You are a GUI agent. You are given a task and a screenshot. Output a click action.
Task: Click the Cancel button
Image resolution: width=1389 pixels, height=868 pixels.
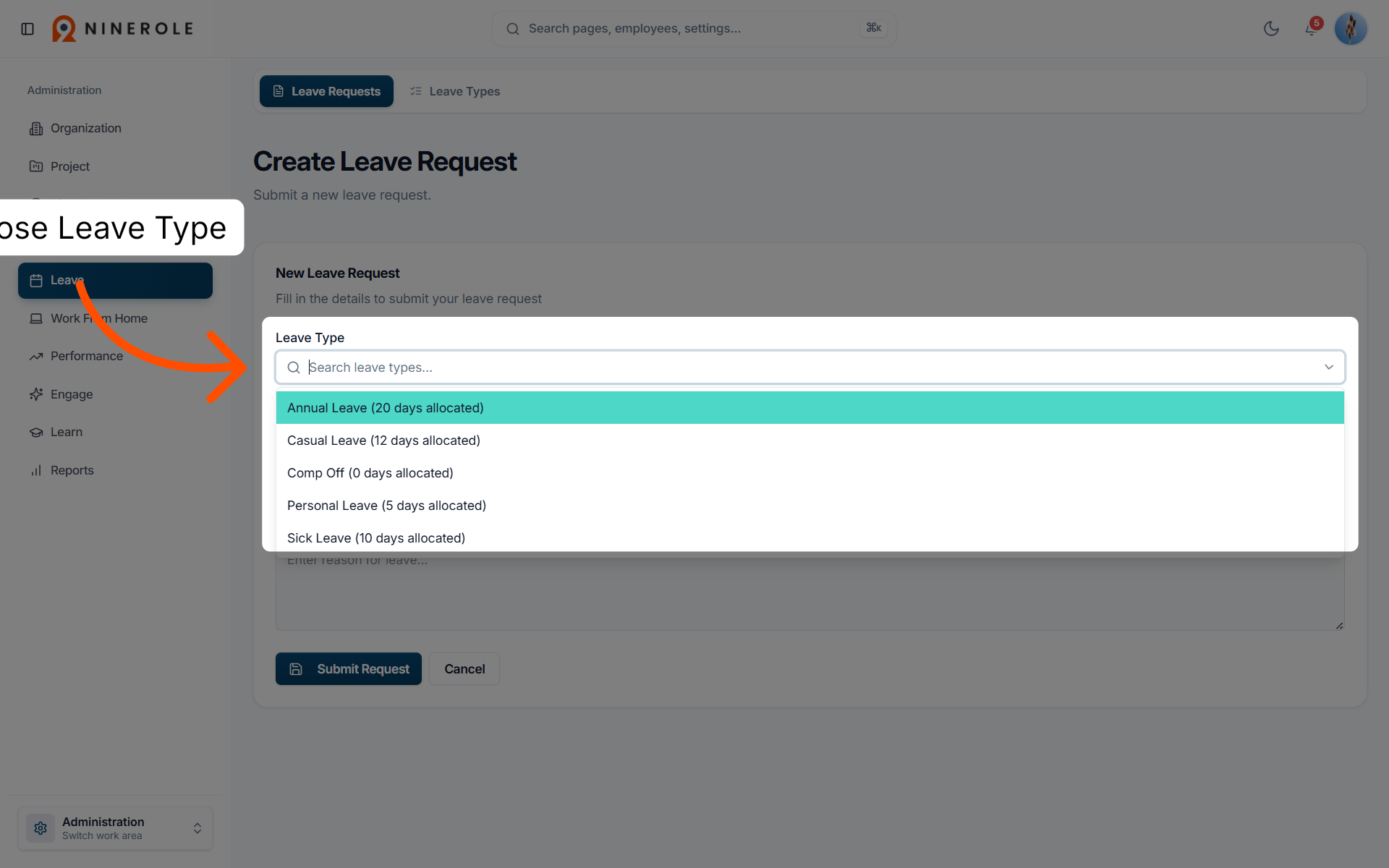(x=464, y=669)
